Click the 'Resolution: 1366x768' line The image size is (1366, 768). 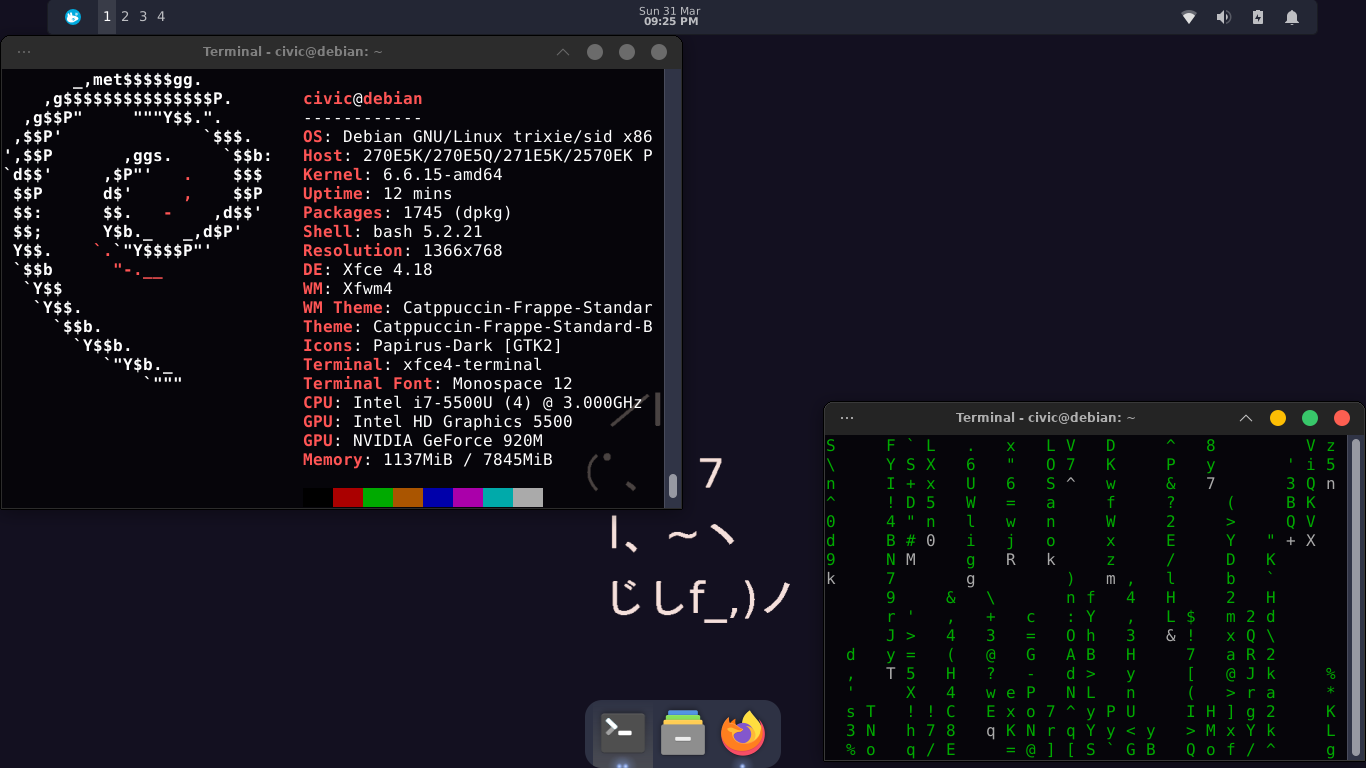(403, 251)
